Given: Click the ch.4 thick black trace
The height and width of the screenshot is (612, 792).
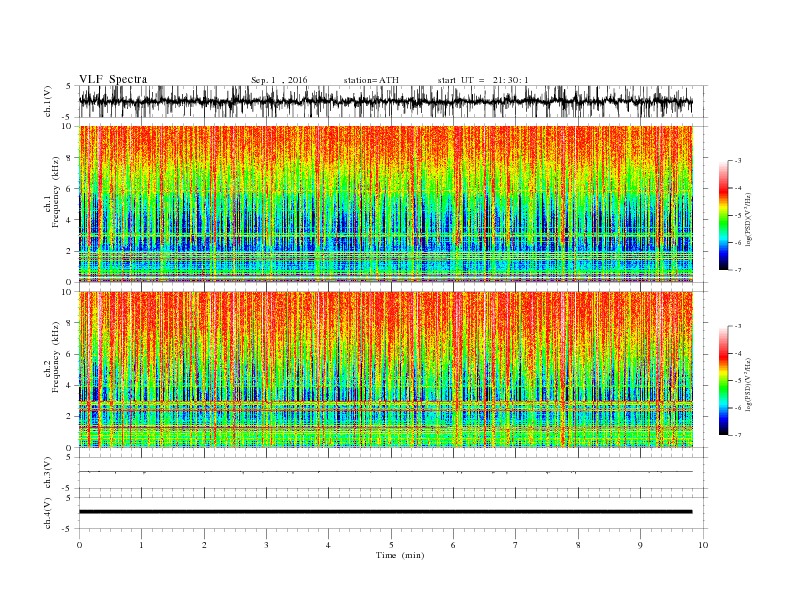Looking at the screenshot, I should coord(386,512).
